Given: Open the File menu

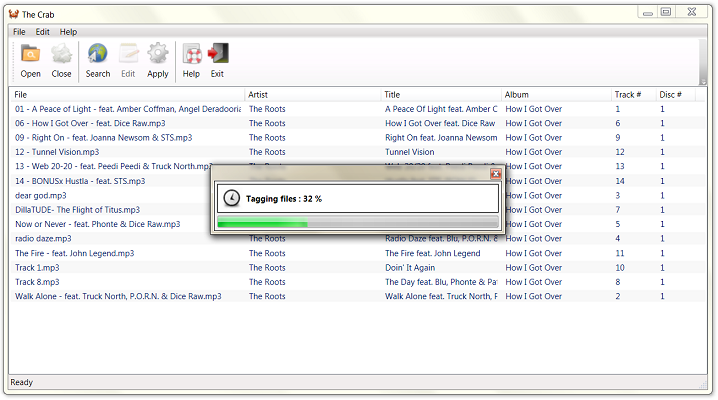Looking at the screenshot, I should (20, 32).
